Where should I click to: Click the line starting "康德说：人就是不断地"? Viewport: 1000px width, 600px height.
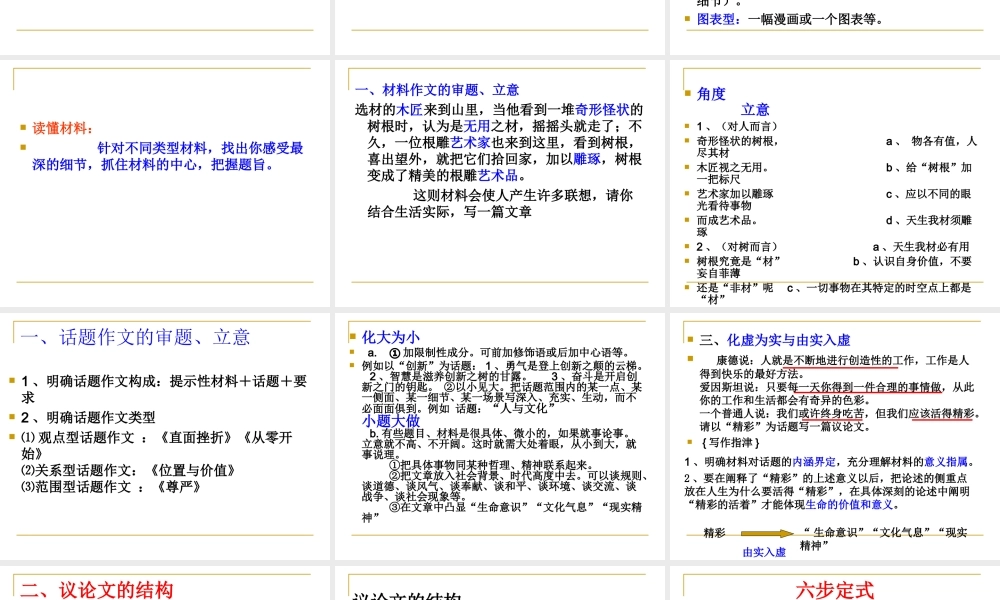pyautogui.click(x=842, y=360)
